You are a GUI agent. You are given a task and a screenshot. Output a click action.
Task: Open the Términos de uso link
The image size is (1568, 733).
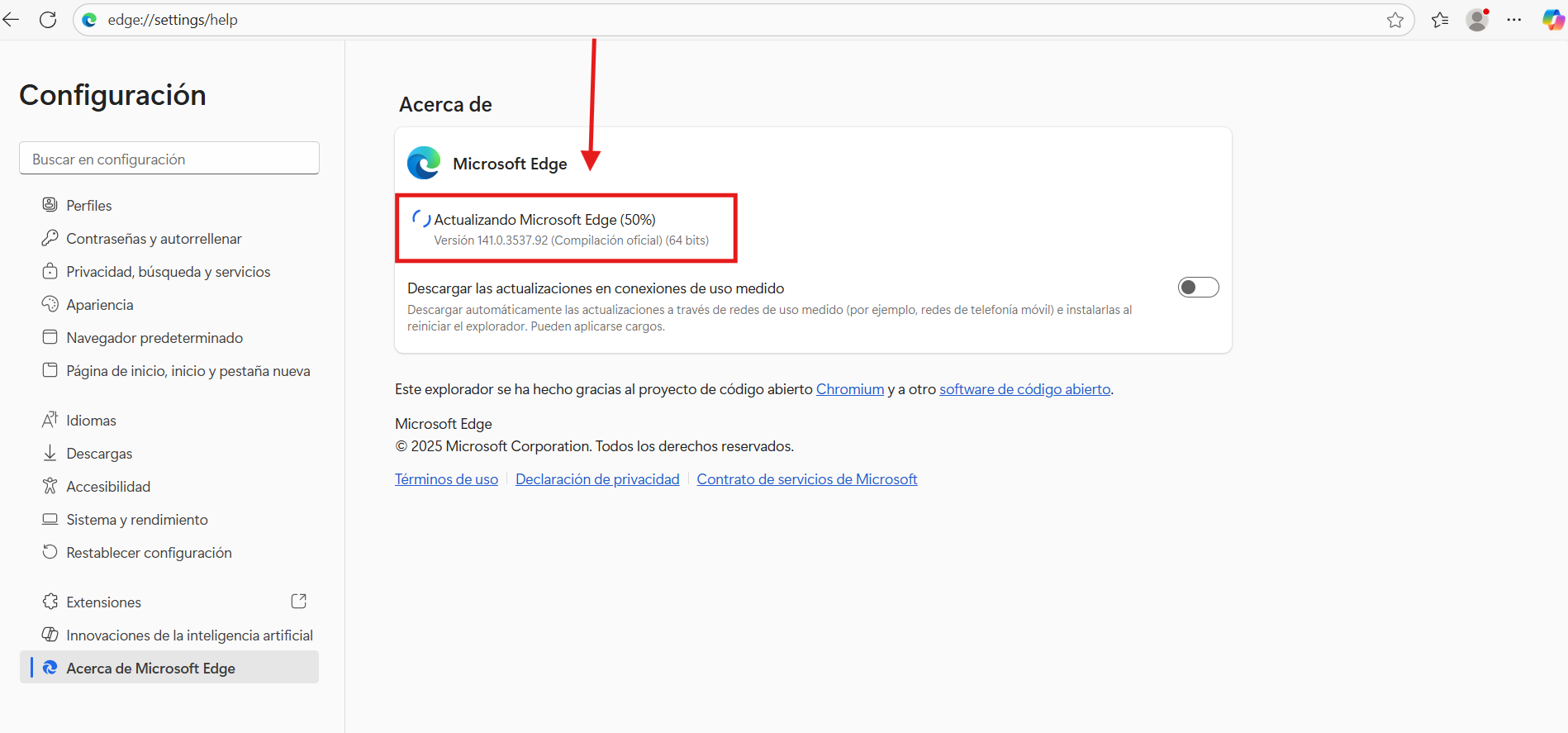[x=446, y=479]
